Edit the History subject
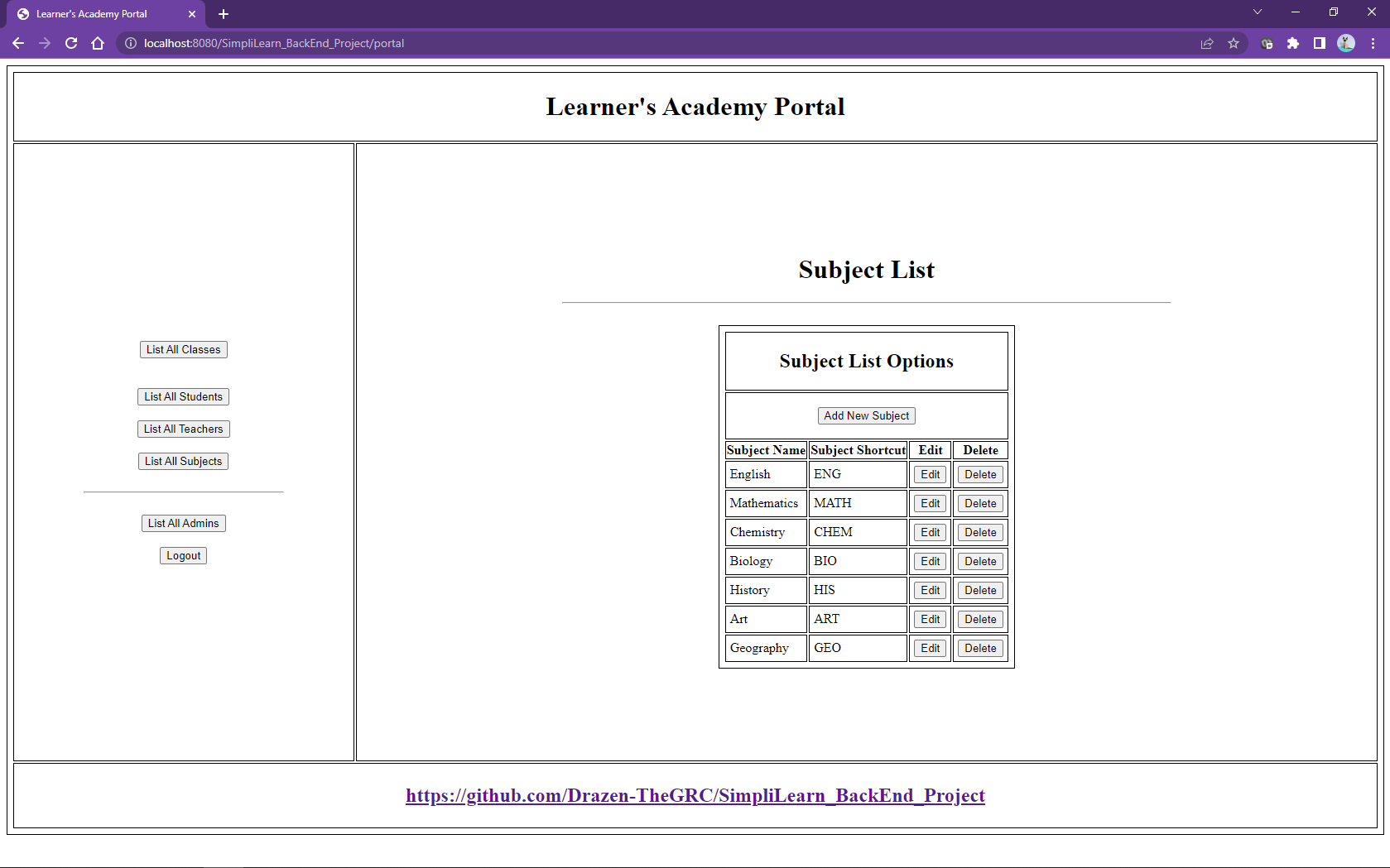This screenshot has width=1390, height=868. pyautogui.click(x=931, y=591)
